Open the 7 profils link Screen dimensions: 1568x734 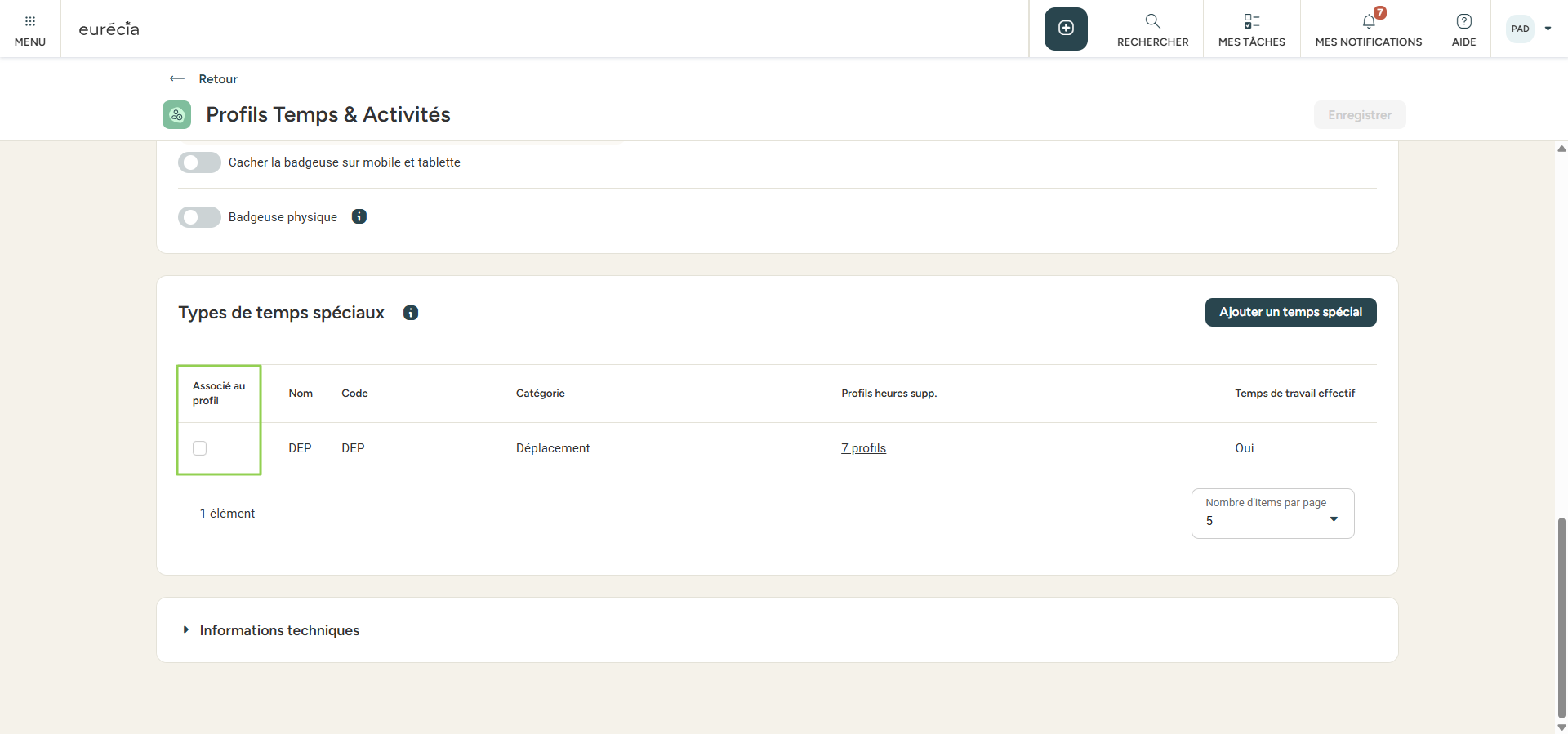click(863, 448)
